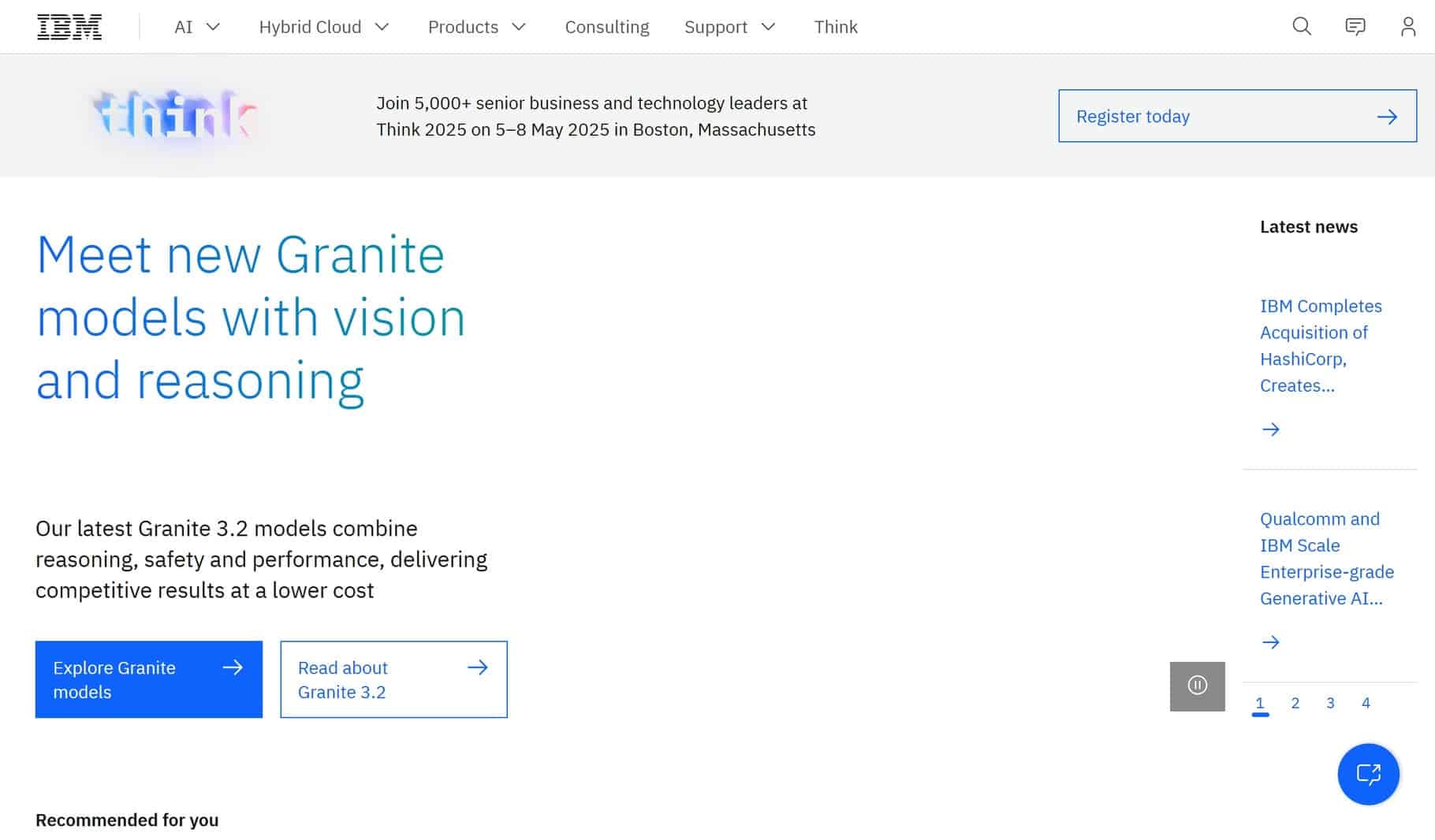Click Read about Granite 3.2 button
The height and width of the screenshot is (840, 1435).
(393, 679)
